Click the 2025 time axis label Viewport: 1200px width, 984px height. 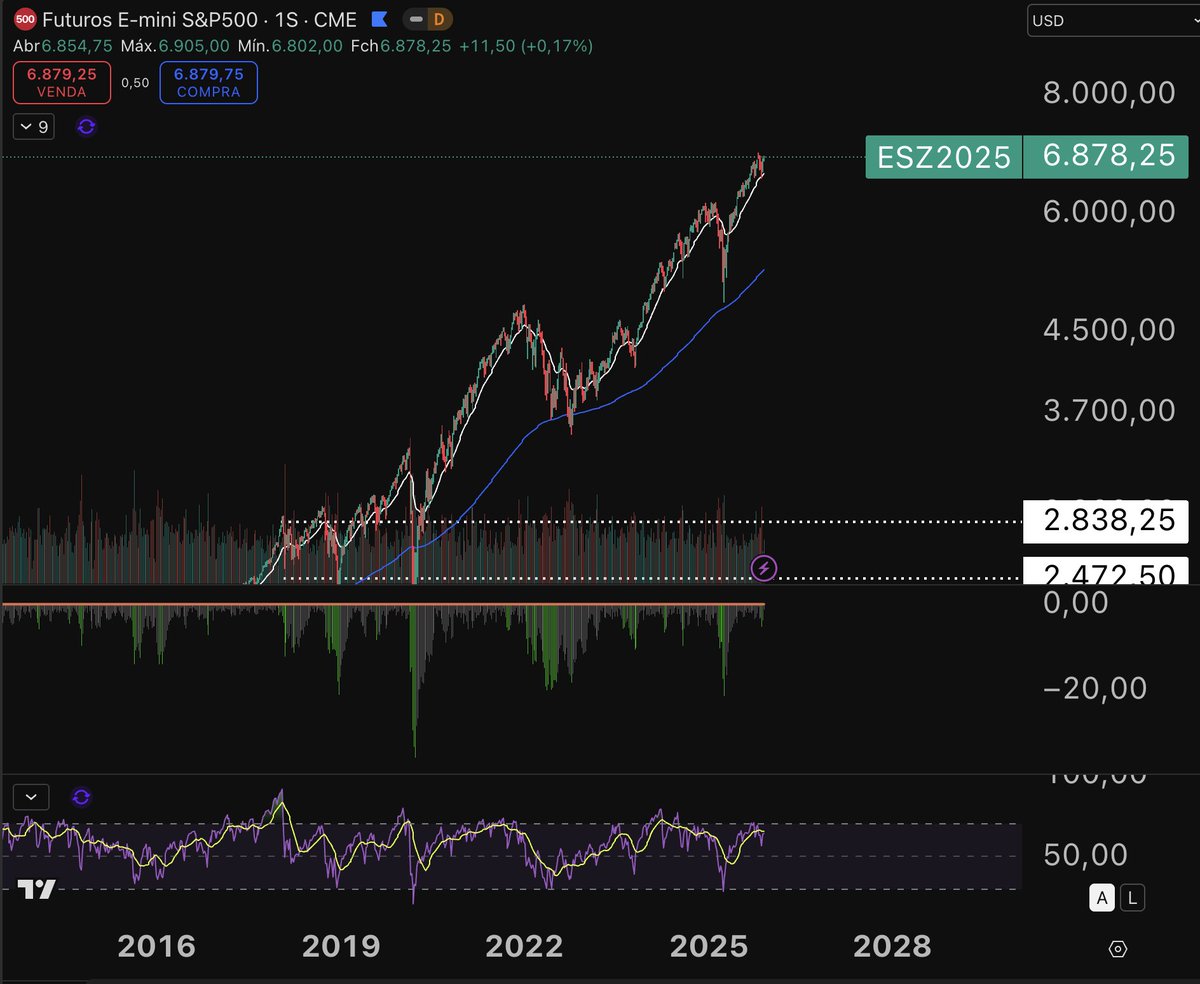click(709, 946)
